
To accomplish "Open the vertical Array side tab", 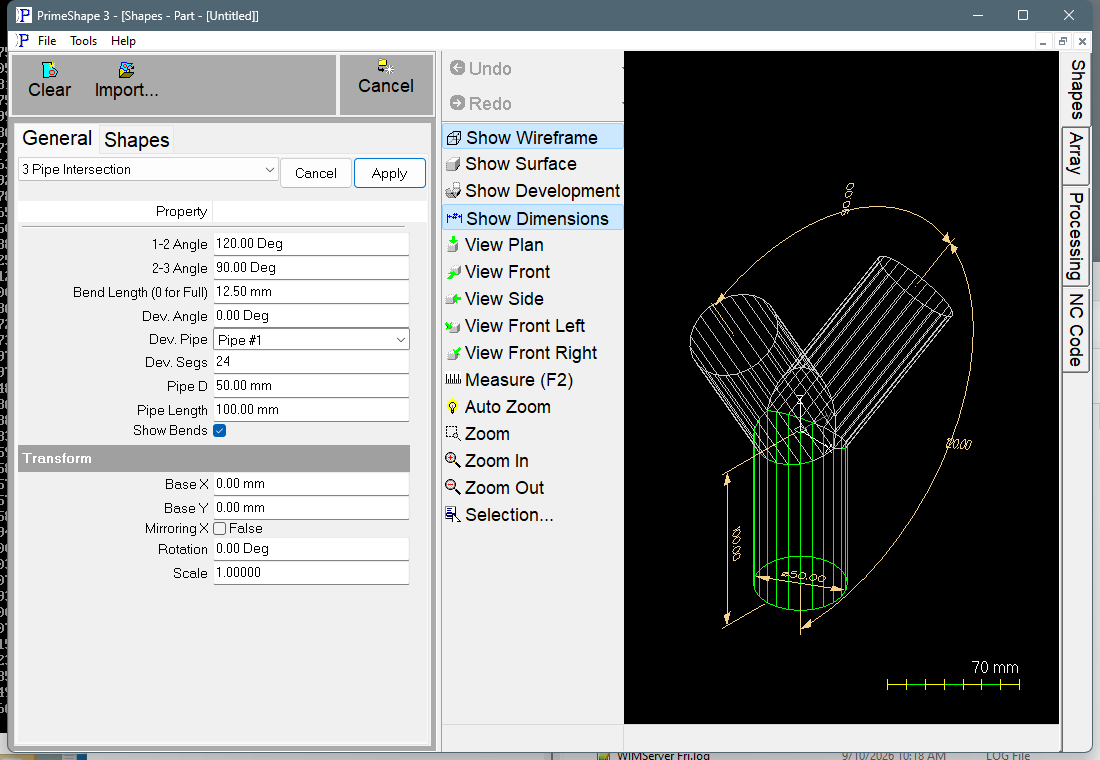I will (1075, 154).
